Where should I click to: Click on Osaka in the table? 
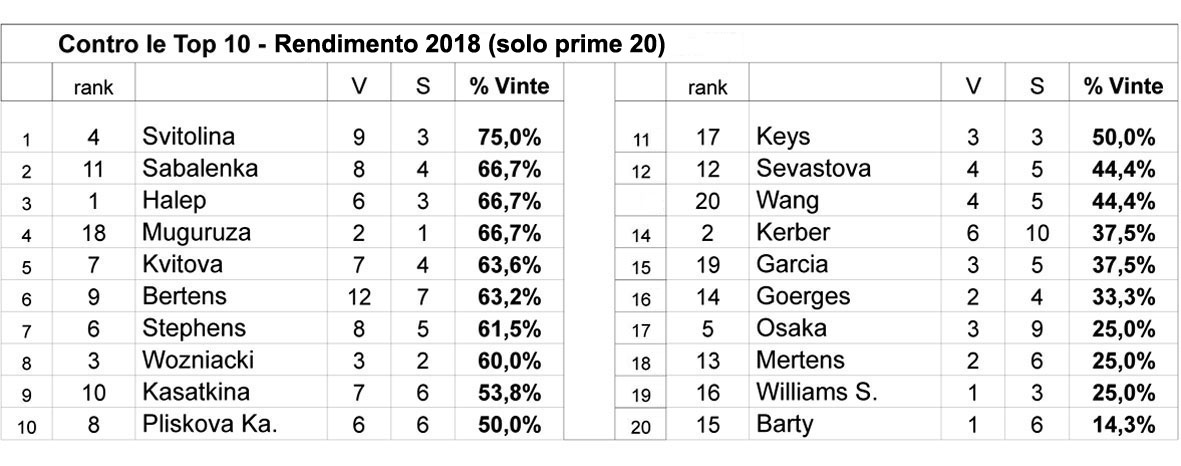[790, 329]
